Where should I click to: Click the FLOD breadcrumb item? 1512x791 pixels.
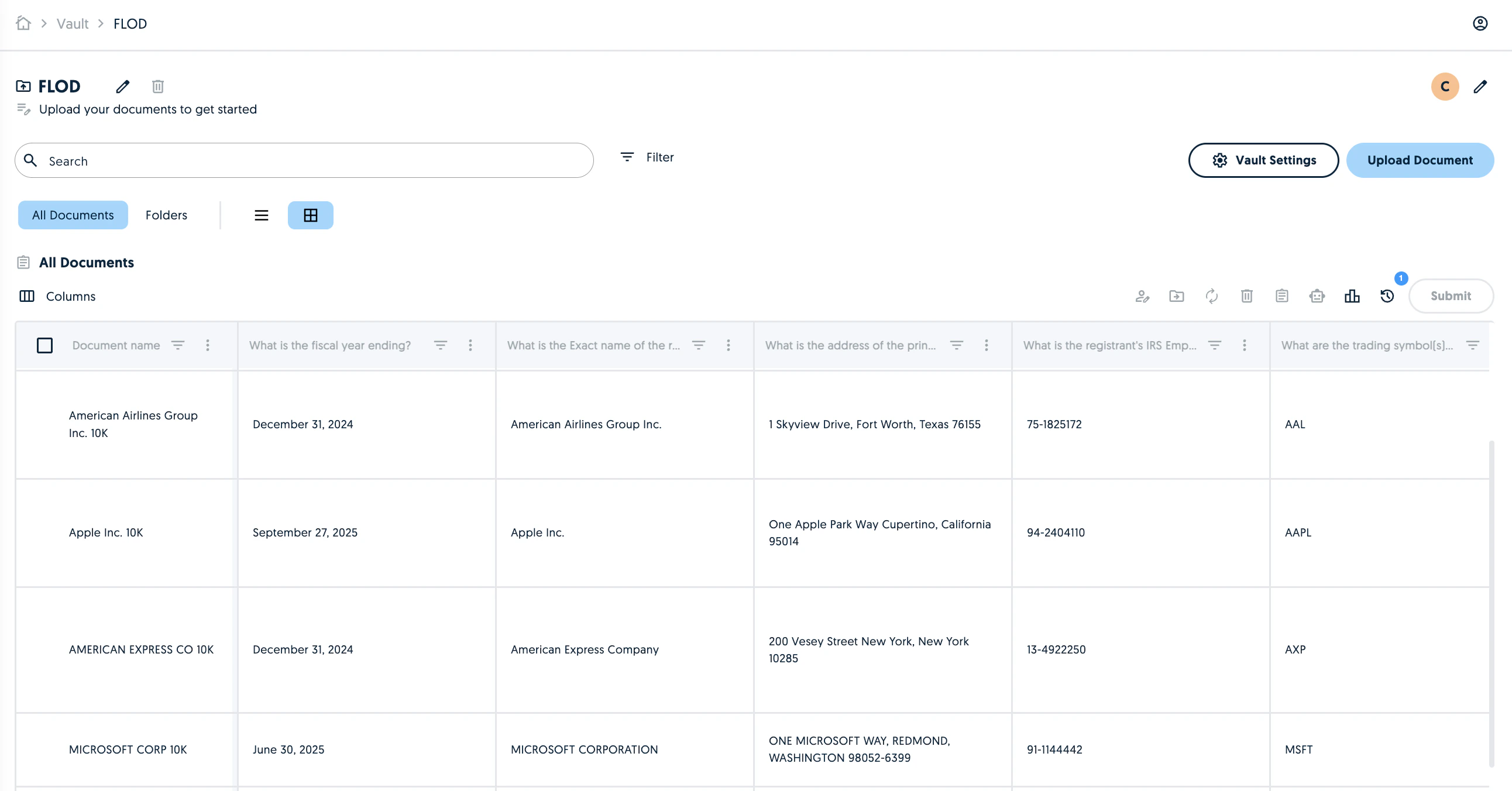pos(130,23)
